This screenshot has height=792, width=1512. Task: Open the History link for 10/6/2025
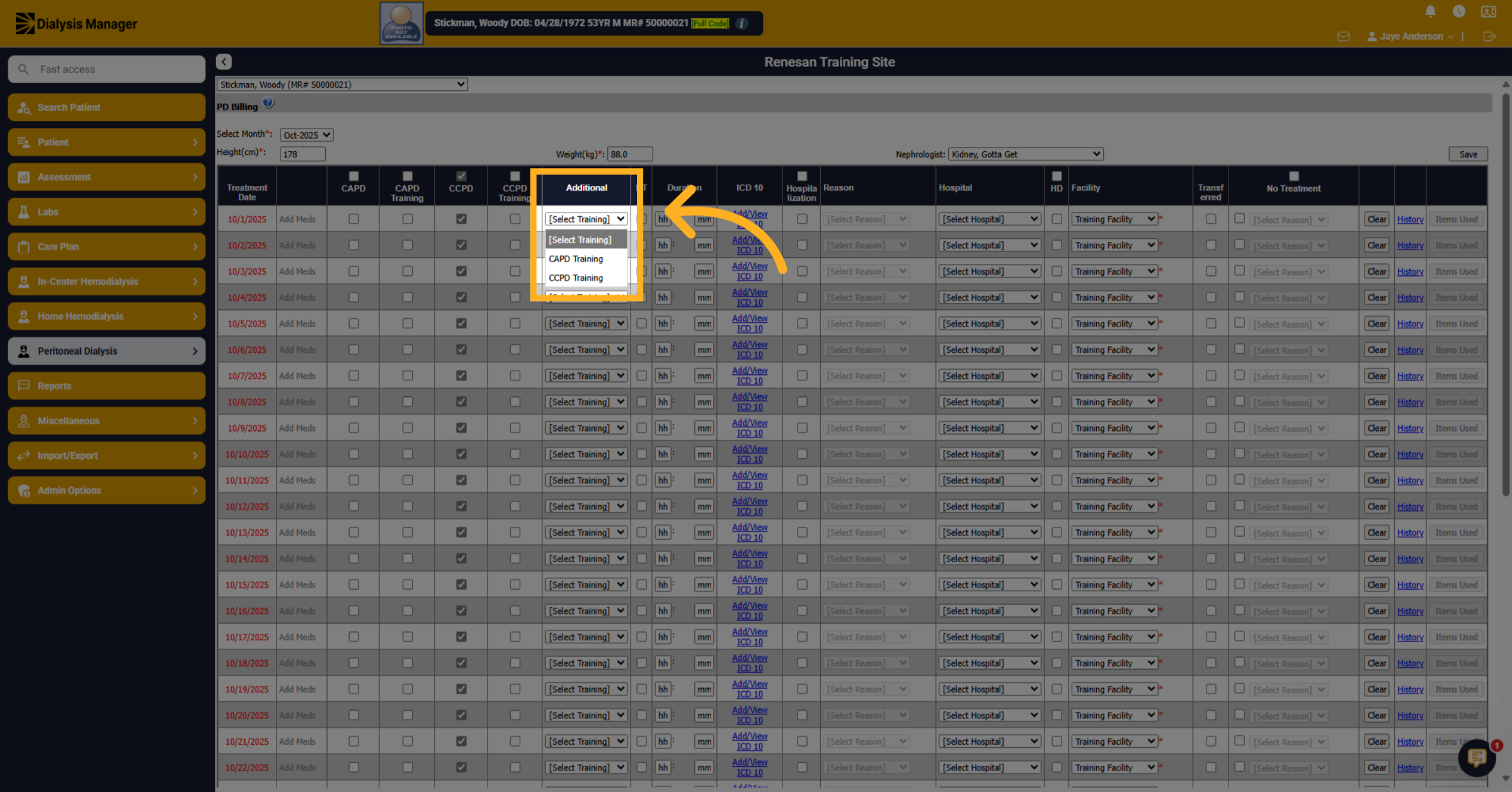(x=1410, y=350)
